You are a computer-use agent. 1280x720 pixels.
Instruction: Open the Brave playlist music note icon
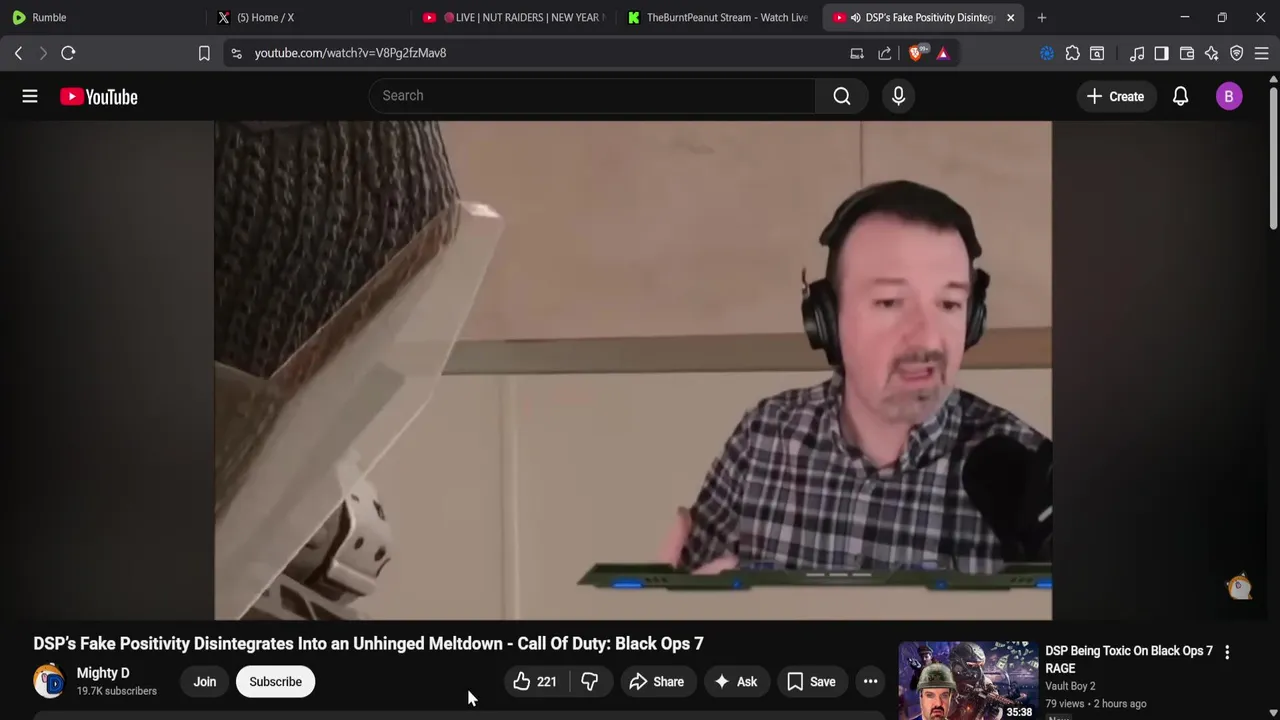[1137, 53]
